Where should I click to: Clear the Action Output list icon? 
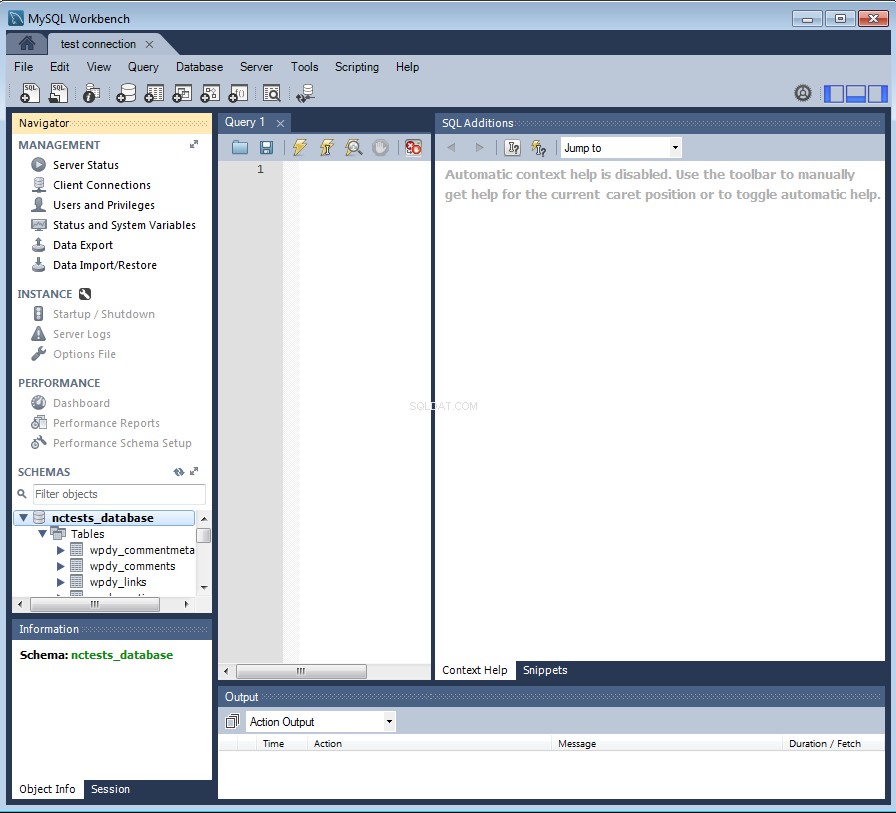[x=232, y=722]
